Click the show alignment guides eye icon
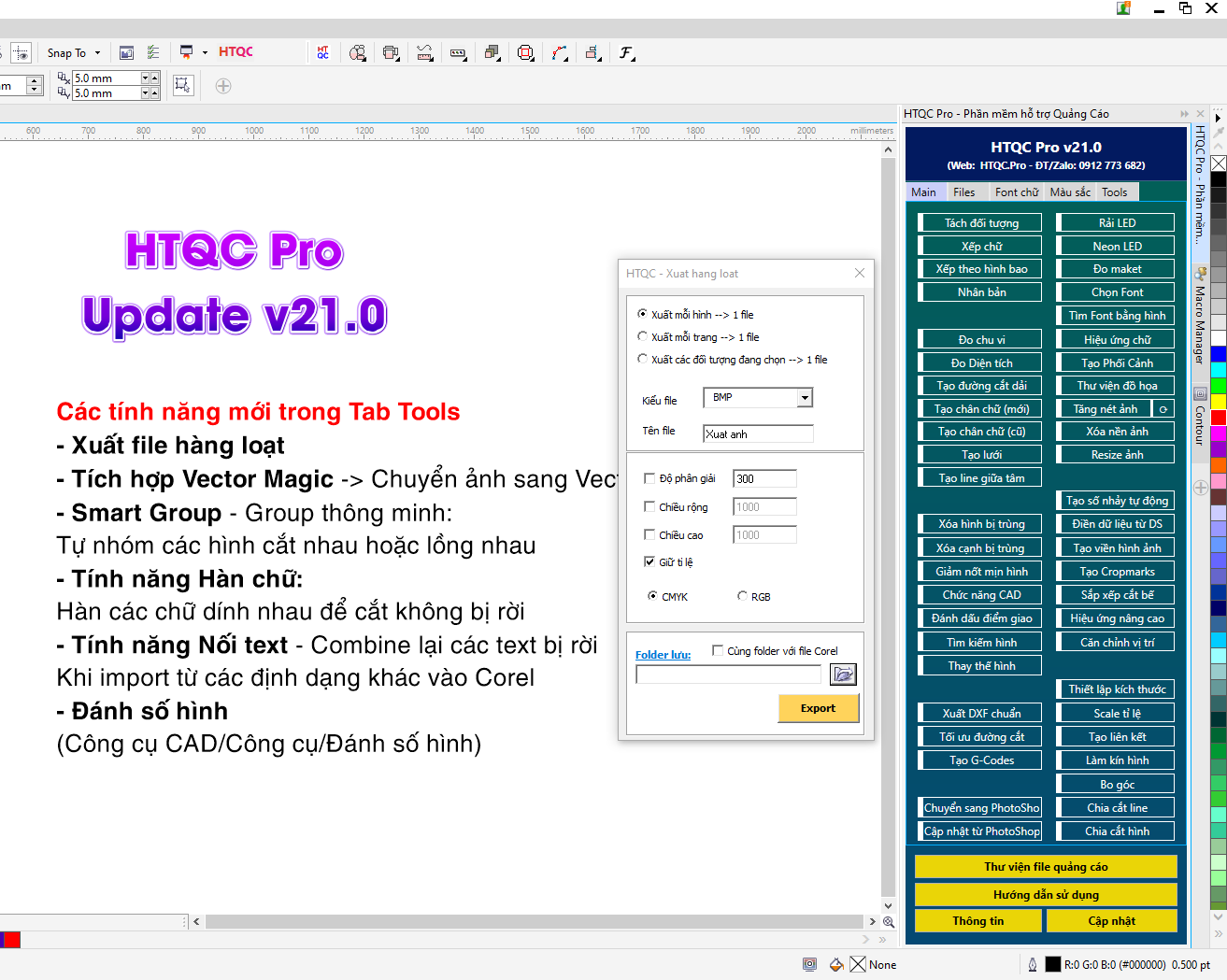The image size is (1227, 980). pyautogui.click(x=21, y=53)
